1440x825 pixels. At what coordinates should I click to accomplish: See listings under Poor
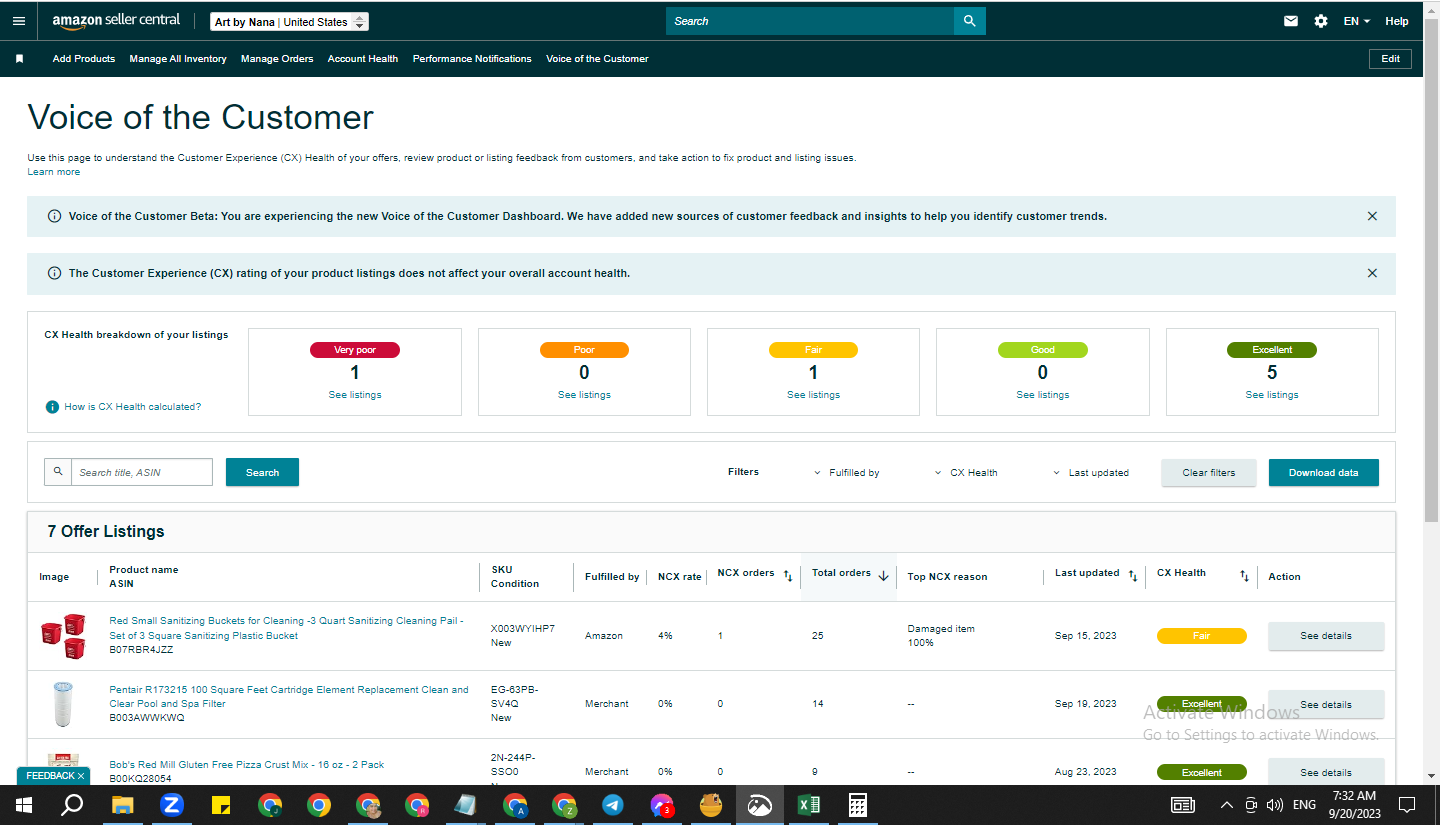(x=584, y=395)
